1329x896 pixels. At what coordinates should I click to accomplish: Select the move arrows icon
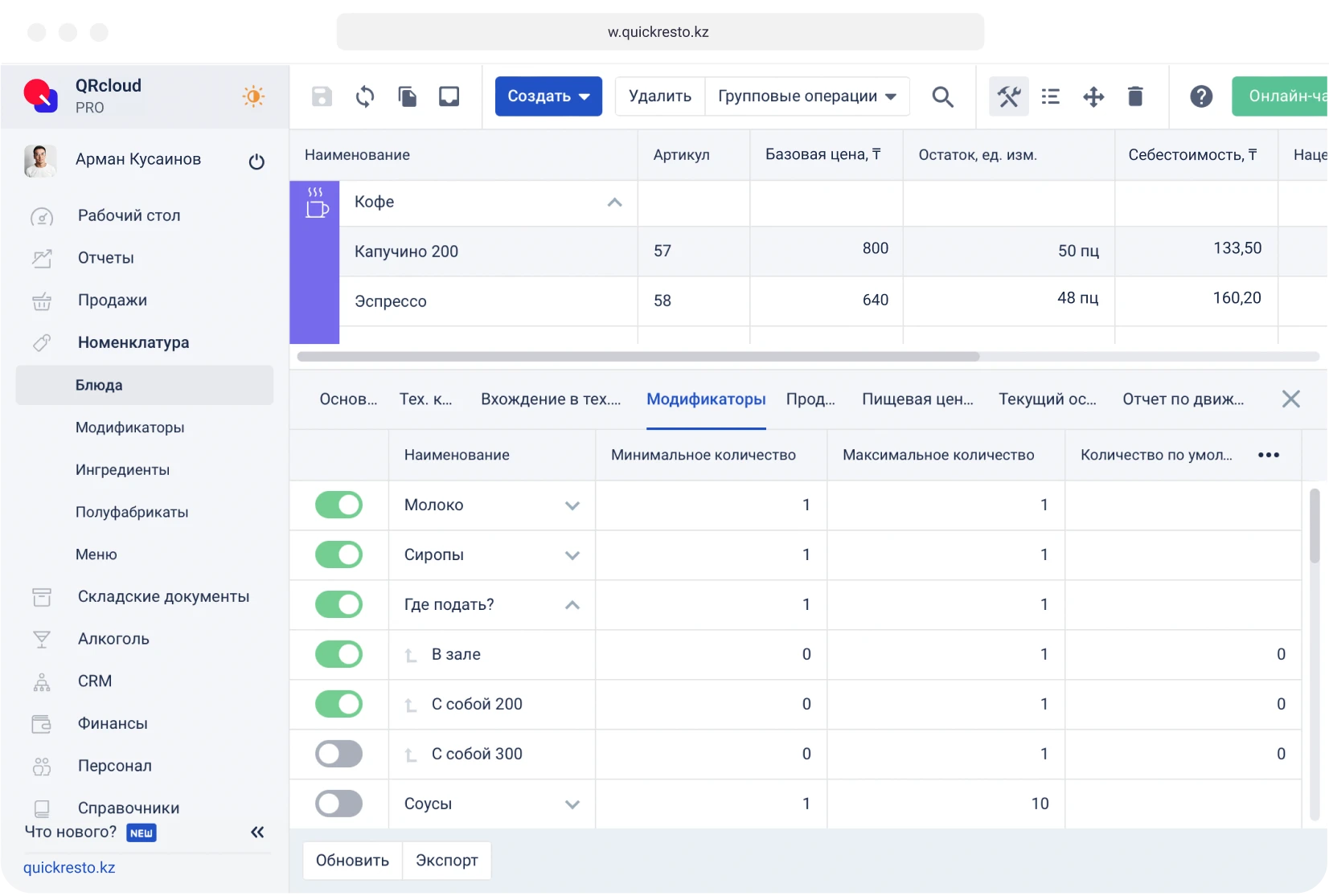(x=1095, y=96)
